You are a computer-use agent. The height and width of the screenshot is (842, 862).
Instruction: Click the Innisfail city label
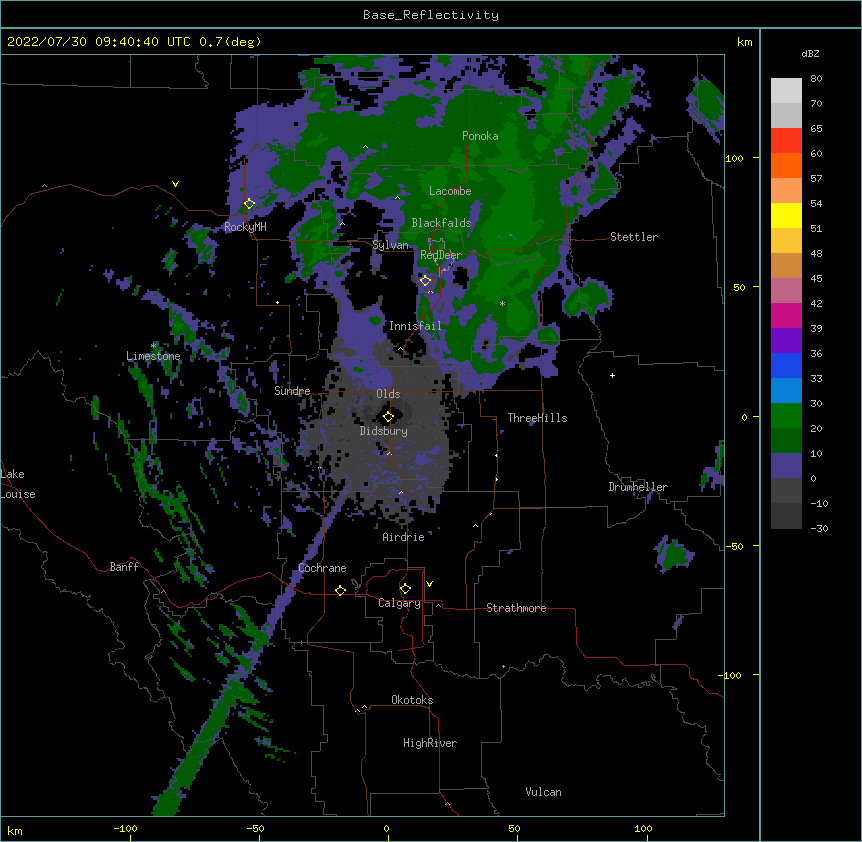(x=415, y=326)
